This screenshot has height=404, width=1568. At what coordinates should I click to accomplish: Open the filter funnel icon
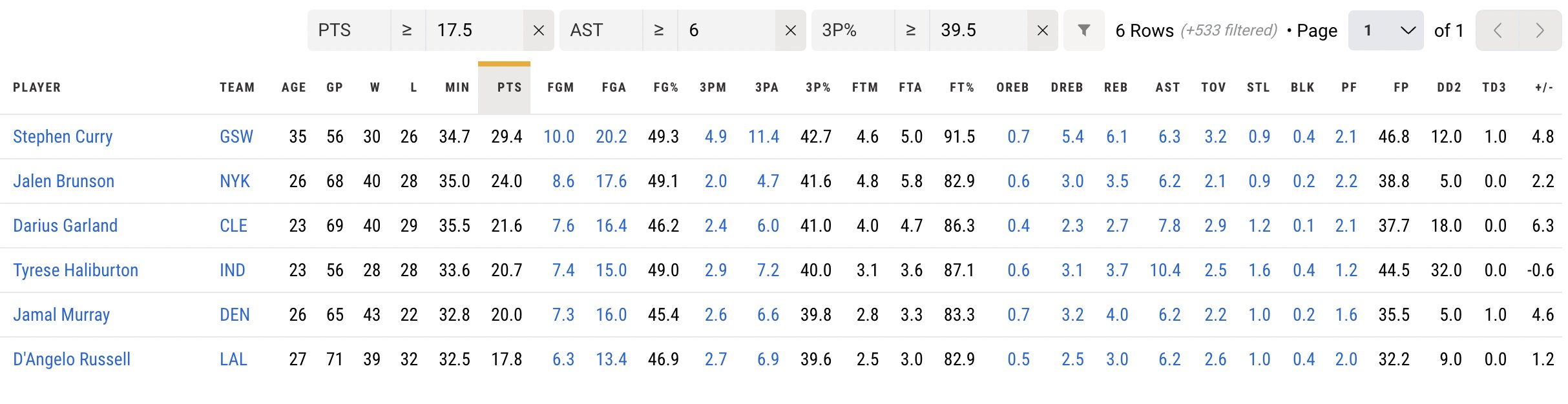[x=1083, y=30]
